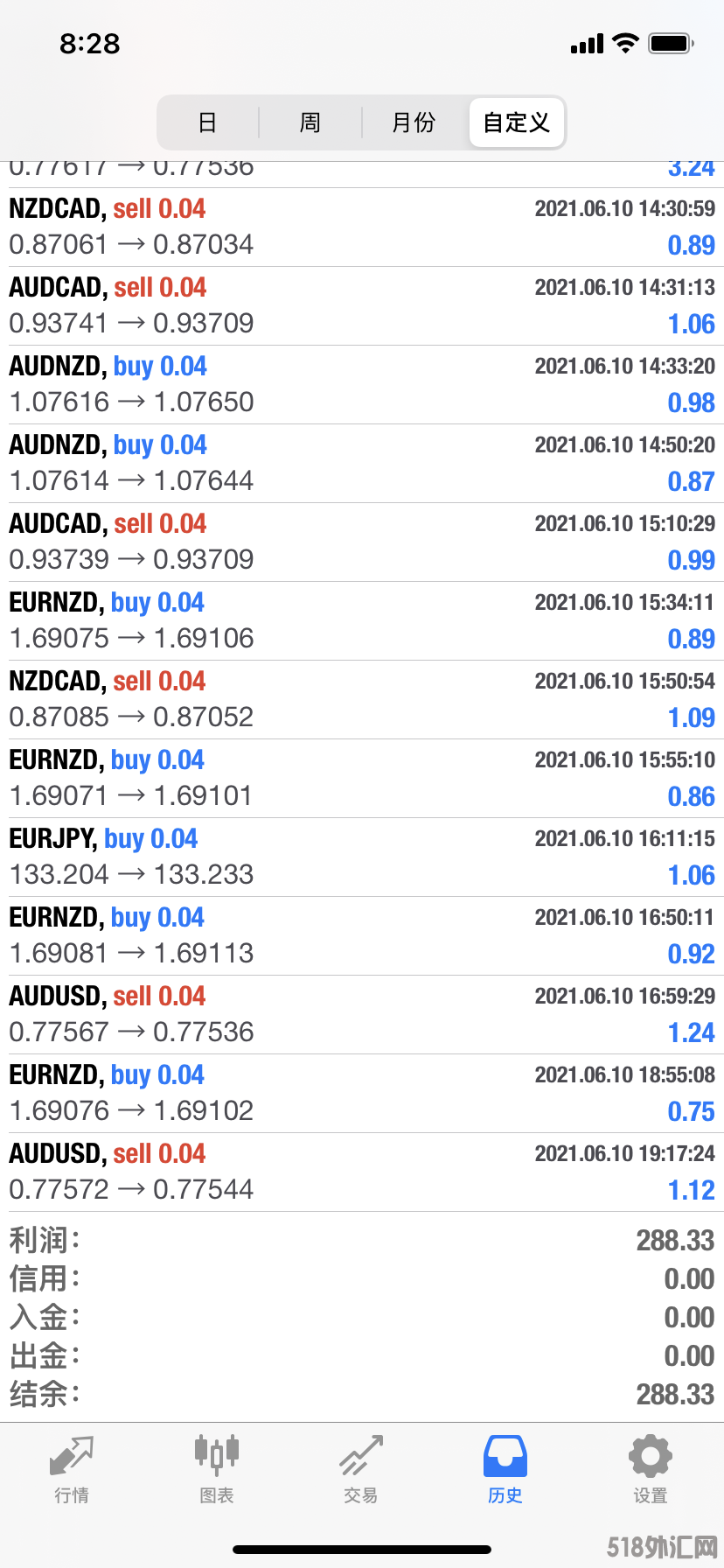Switch to the 日 day filter
Image resolution: width=724 pixels, height=1568 pixels.
(x=207, y=122)
